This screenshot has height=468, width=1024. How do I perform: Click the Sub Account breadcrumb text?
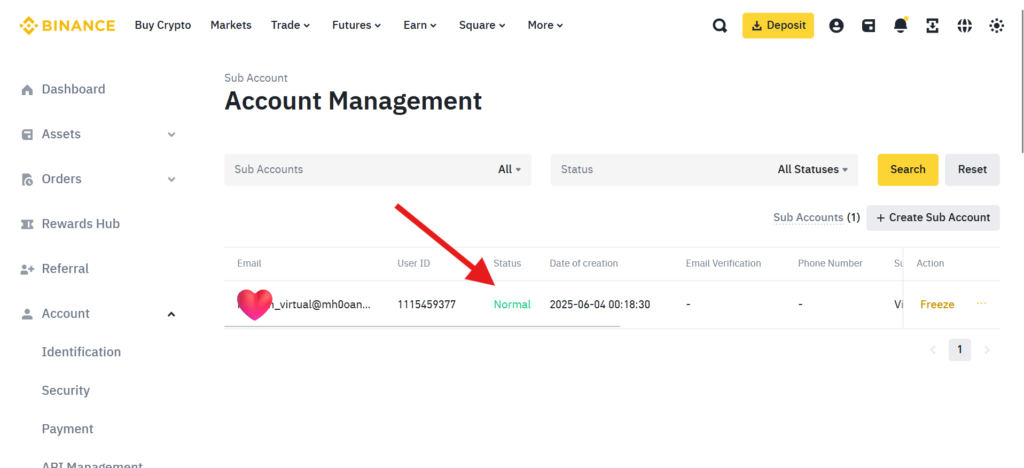click(255, 78)
